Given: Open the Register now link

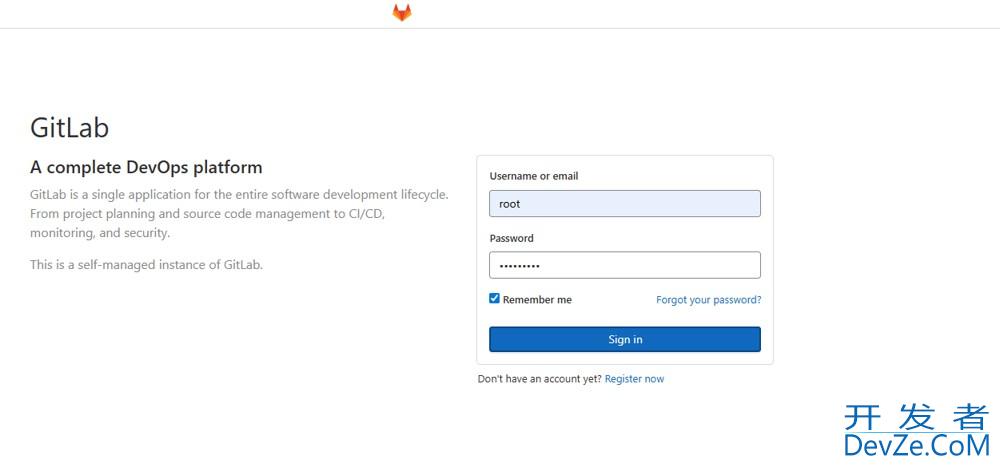Looking at the screenshot, I should point(634,378).
